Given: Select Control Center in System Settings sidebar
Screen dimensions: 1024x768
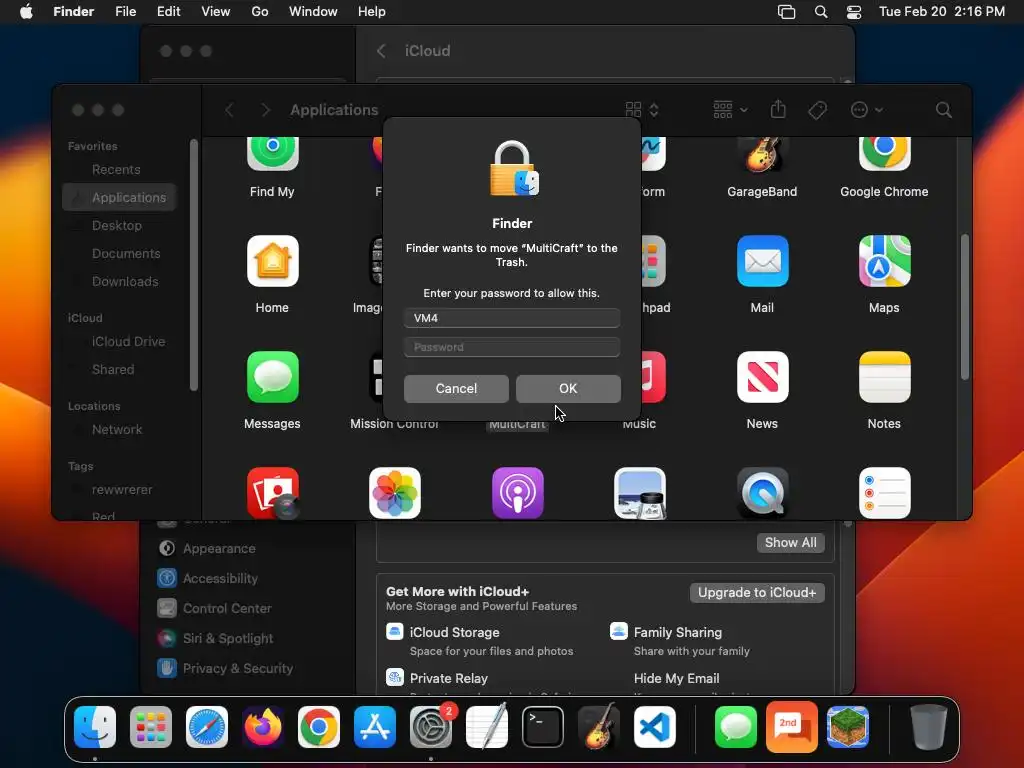Looking at the screenshot, I should point(215,609).
